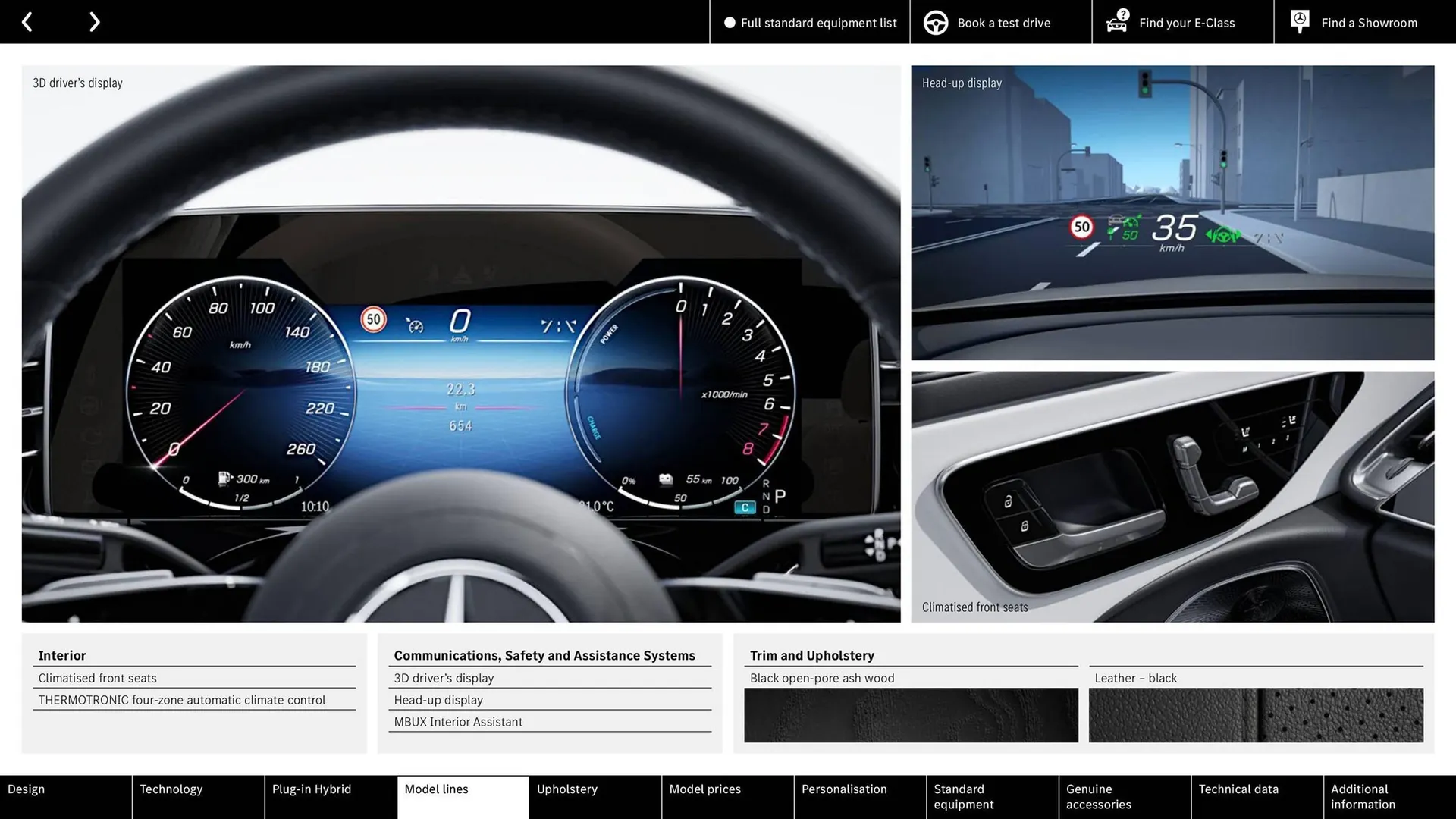Switch to the Personalisation tab
The image size is (1456, 819).
click(x=859, y=797)
